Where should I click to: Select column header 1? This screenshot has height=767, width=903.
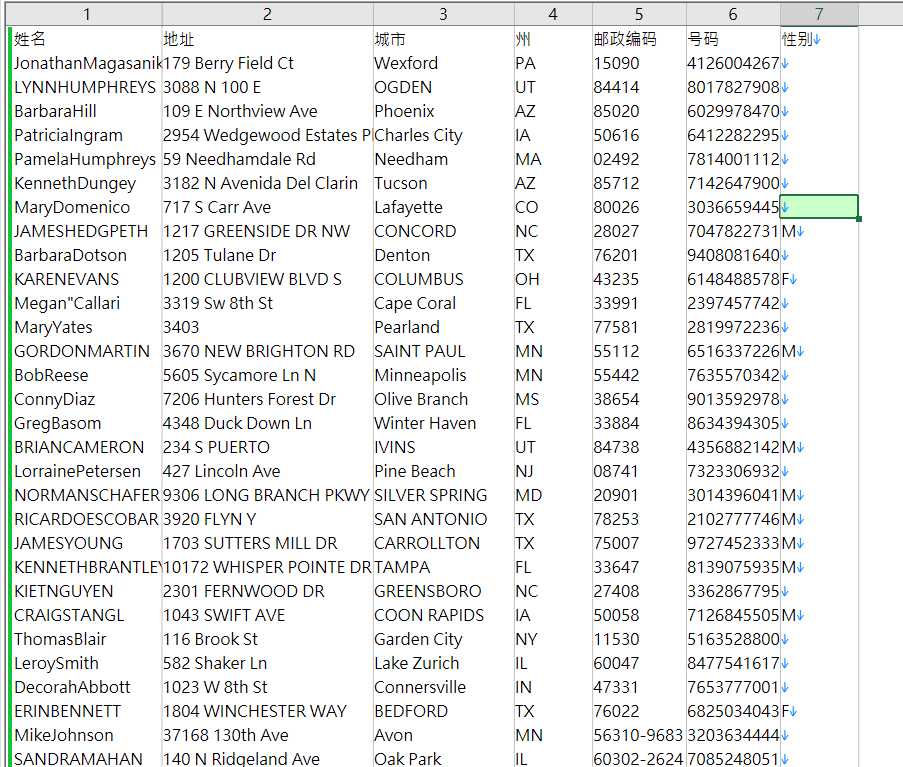(x=86, y=14)
